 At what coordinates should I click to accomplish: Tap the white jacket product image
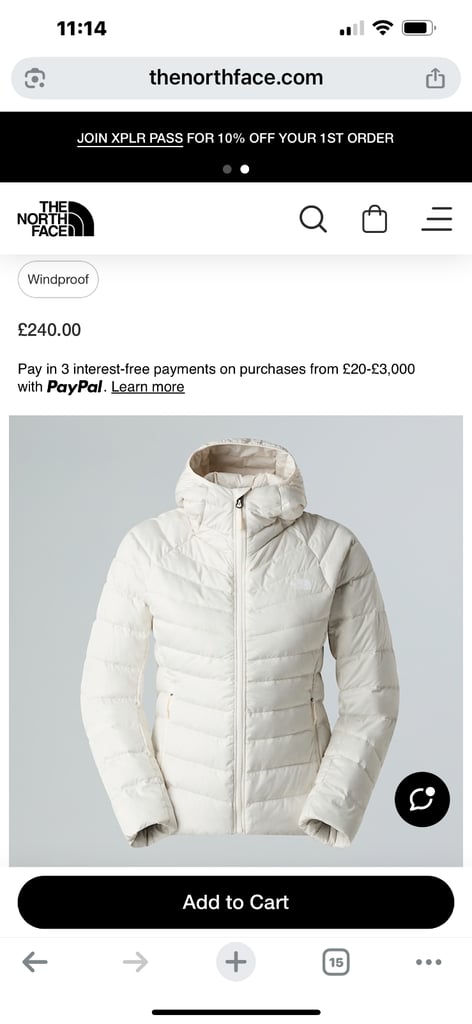click(x=236, y=641)
